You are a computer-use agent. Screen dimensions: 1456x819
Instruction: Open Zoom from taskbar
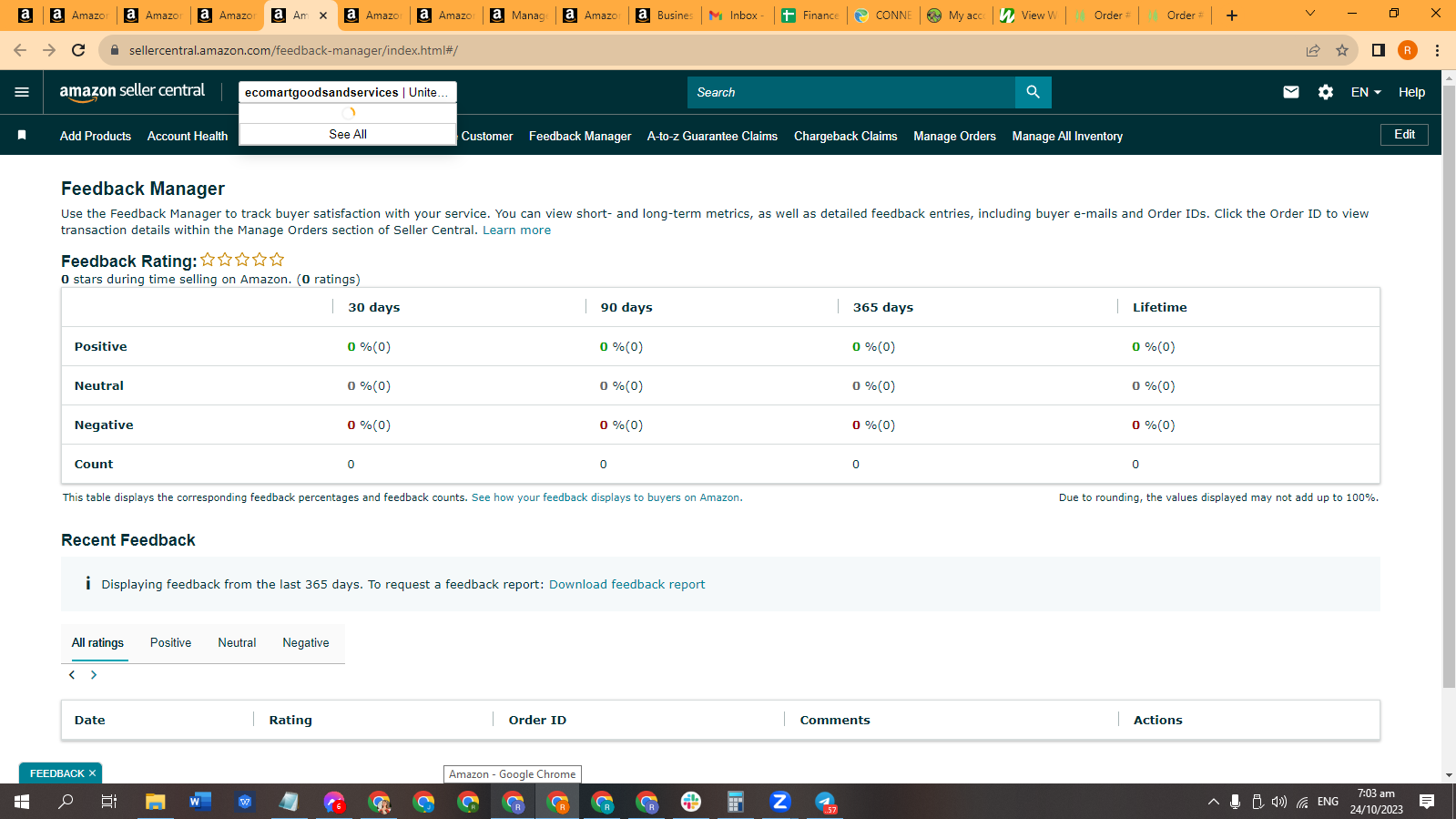(x=779, y=802)
